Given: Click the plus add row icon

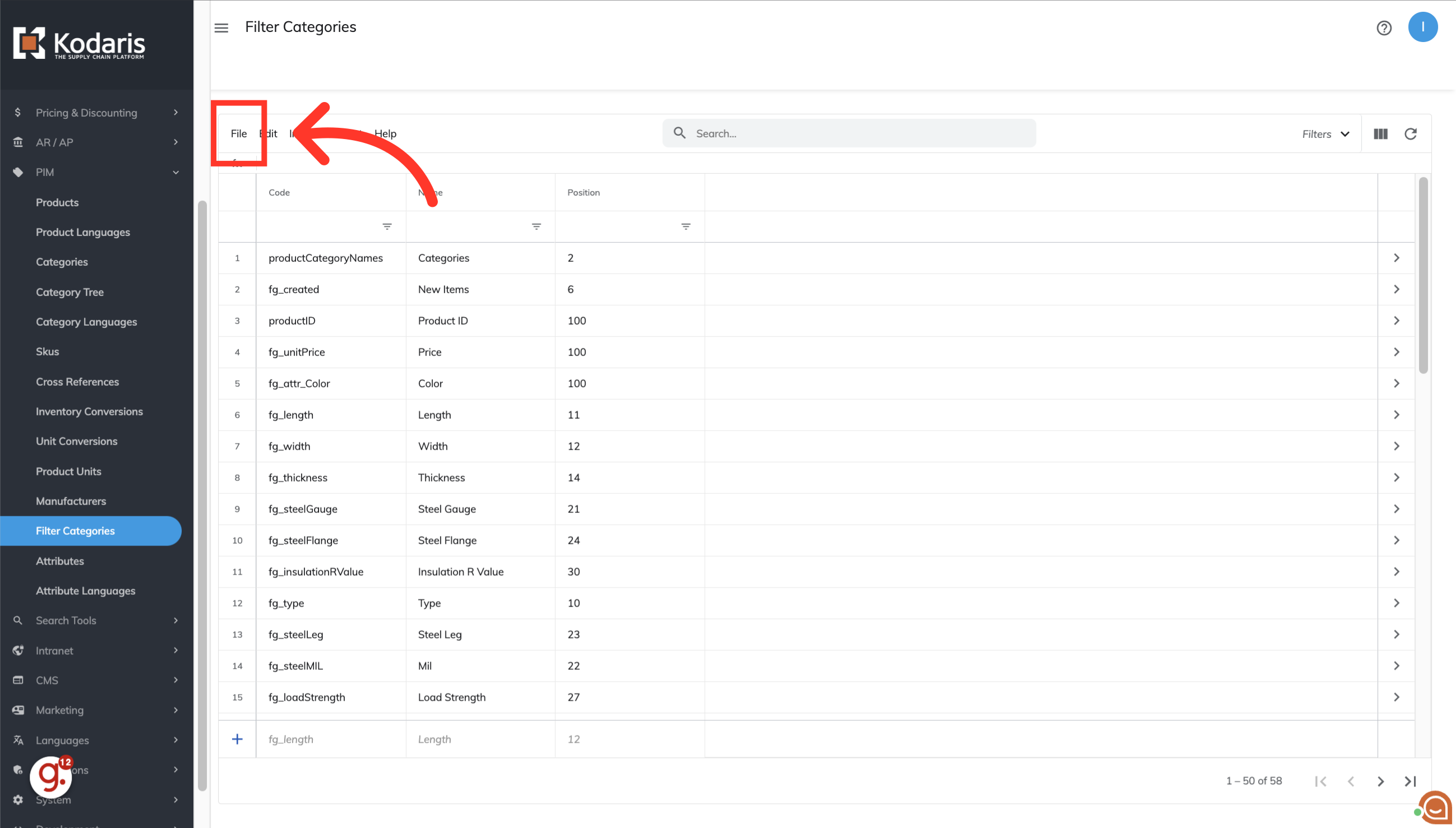Looking at the screenshot, I should (x=237, y=739).
